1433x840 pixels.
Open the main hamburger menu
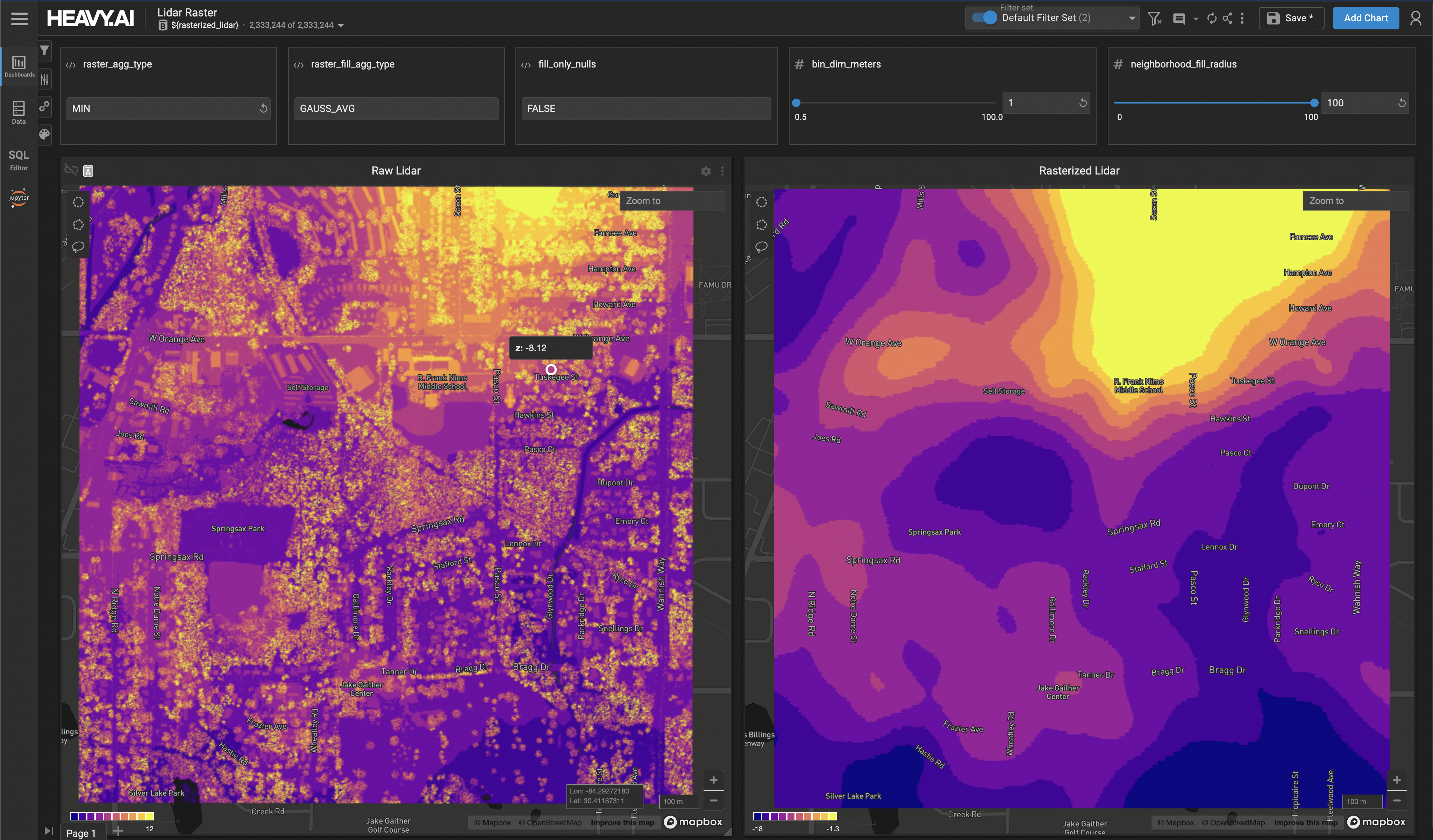tap(19, 19)
